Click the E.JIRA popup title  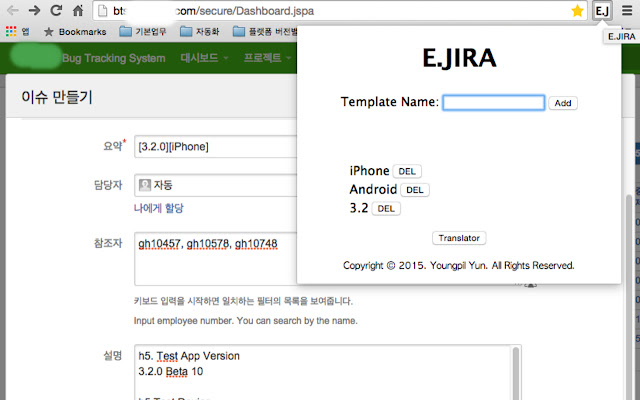coord(459,58)
